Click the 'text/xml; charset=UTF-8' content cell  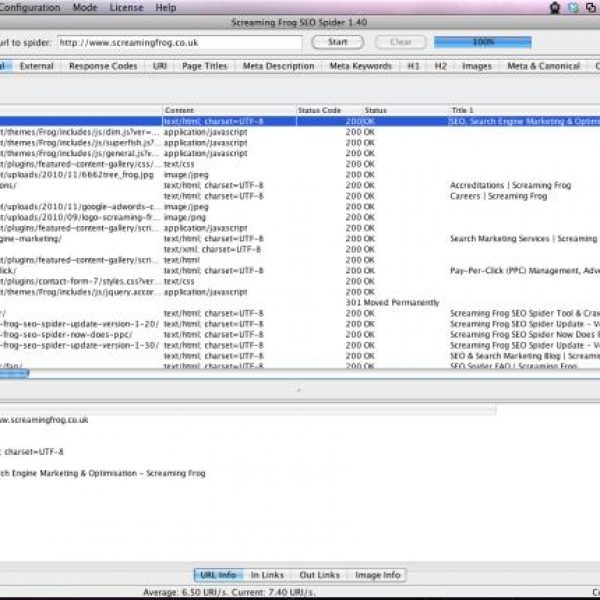coord(212,249)
